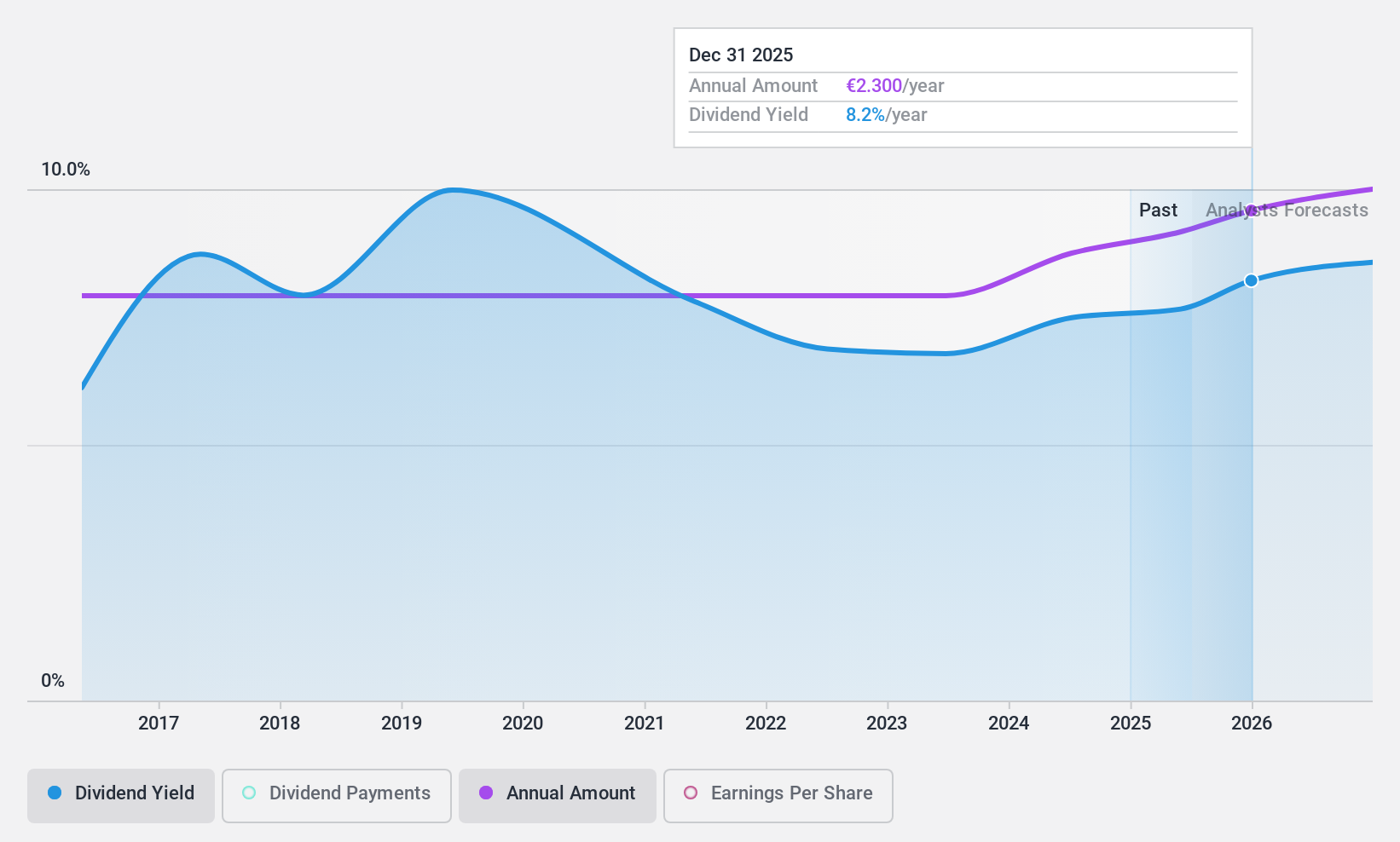
Task: Click the 2020 x-axis label
Action: point(523,724)
